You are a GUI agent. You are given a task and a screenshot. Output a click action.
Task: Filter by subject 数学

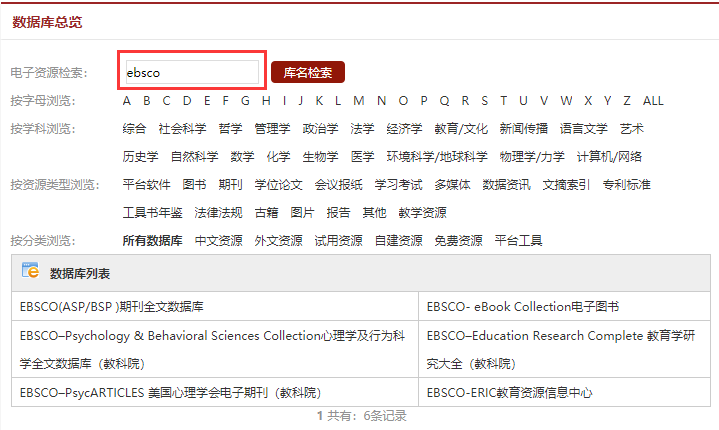tap(242, 157)
